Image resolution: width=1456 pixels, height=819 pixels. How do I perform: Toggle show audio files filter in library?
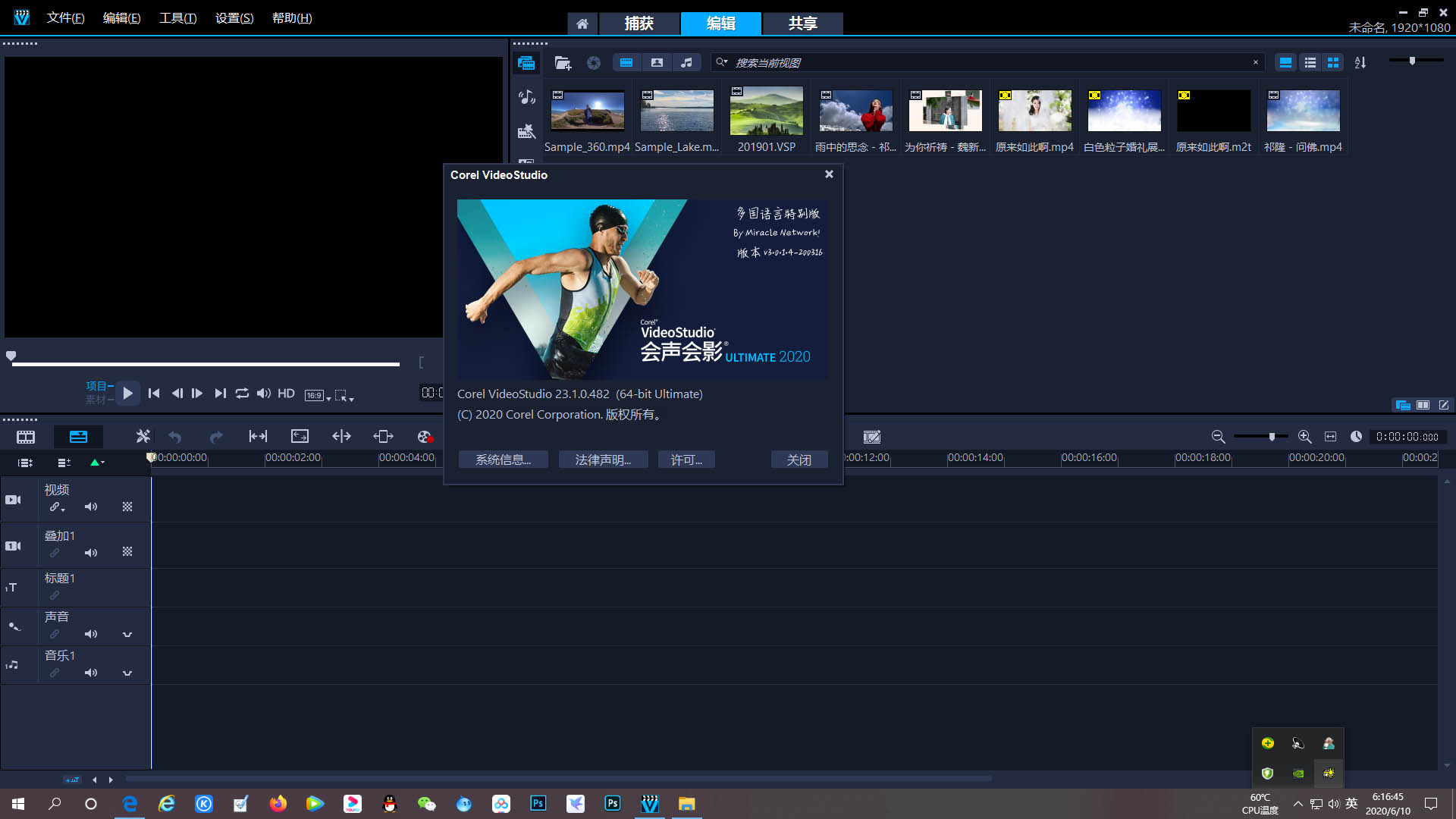click(686, 63)
